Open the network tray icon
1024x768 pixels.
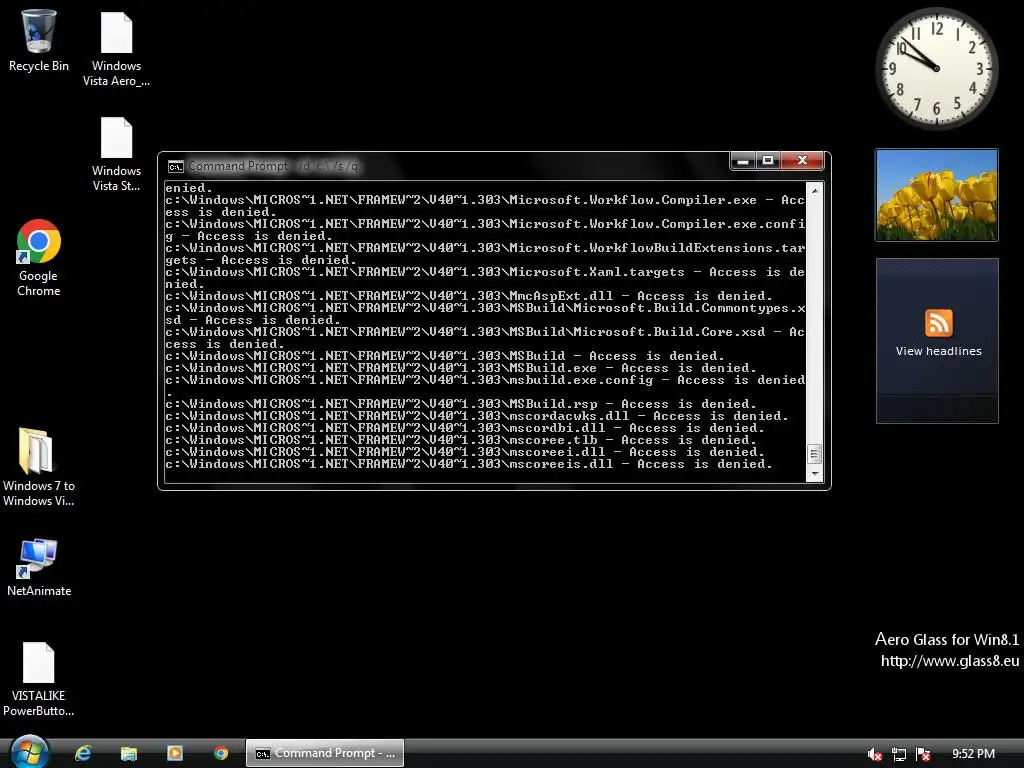tap(899, 754)
